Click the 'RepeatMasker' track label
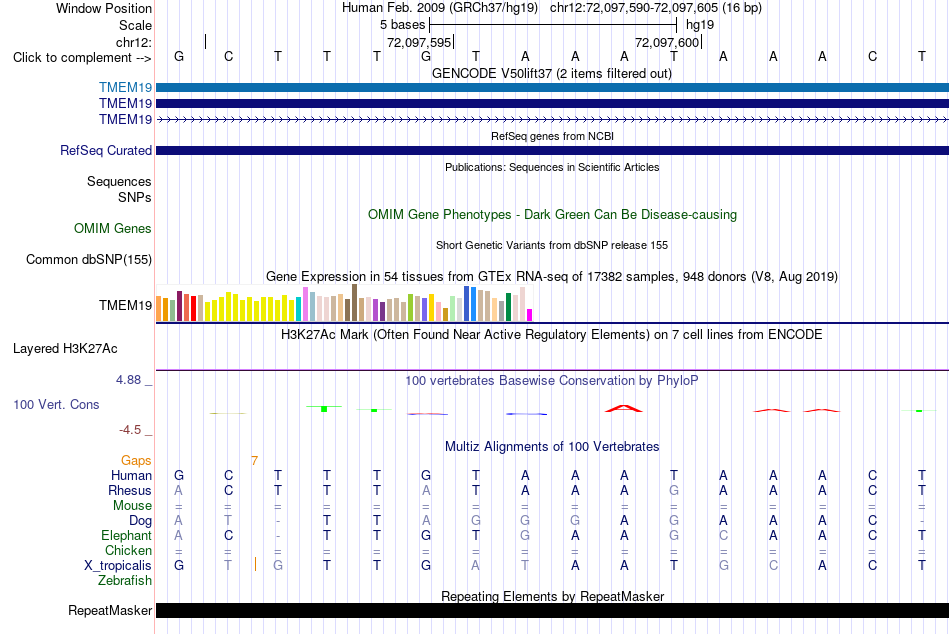The width and height of the screenshot is (950, 634). coord(110,610)
